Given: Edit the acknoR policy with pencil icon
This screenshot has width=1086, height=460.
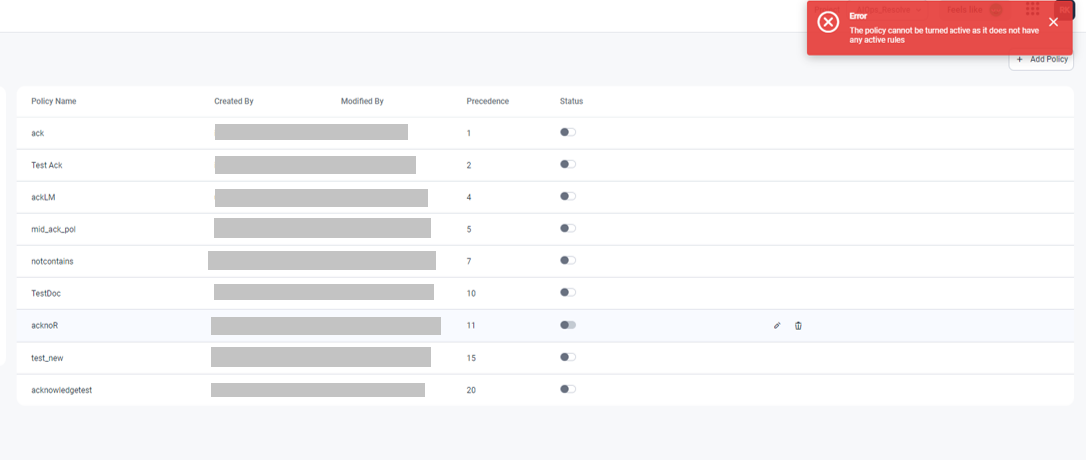Looking at the screenshot, I should point(777,325).
